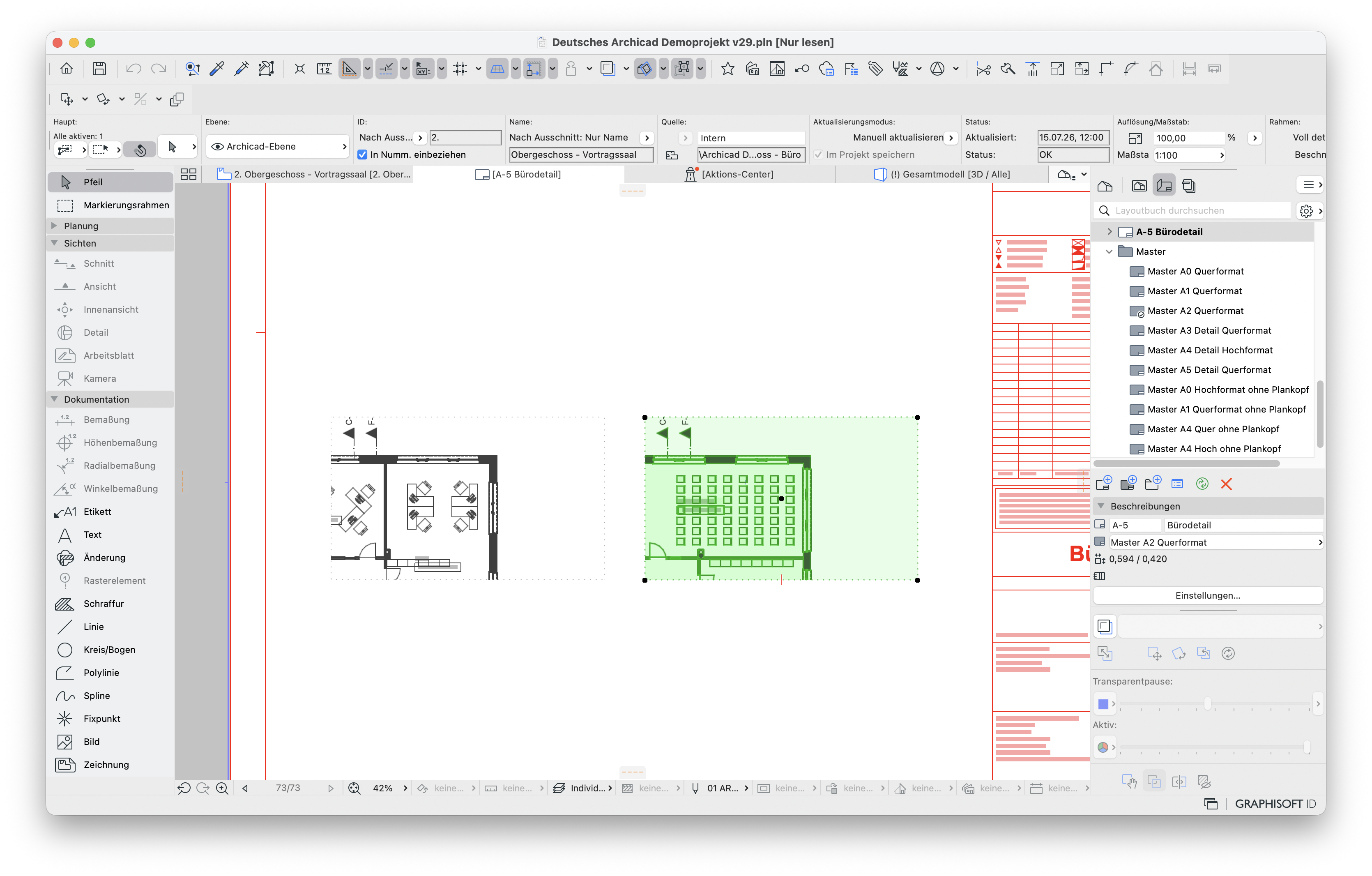Select Master A0 Querformat in tree
1372x876 pixels.
coord(1195,271)
